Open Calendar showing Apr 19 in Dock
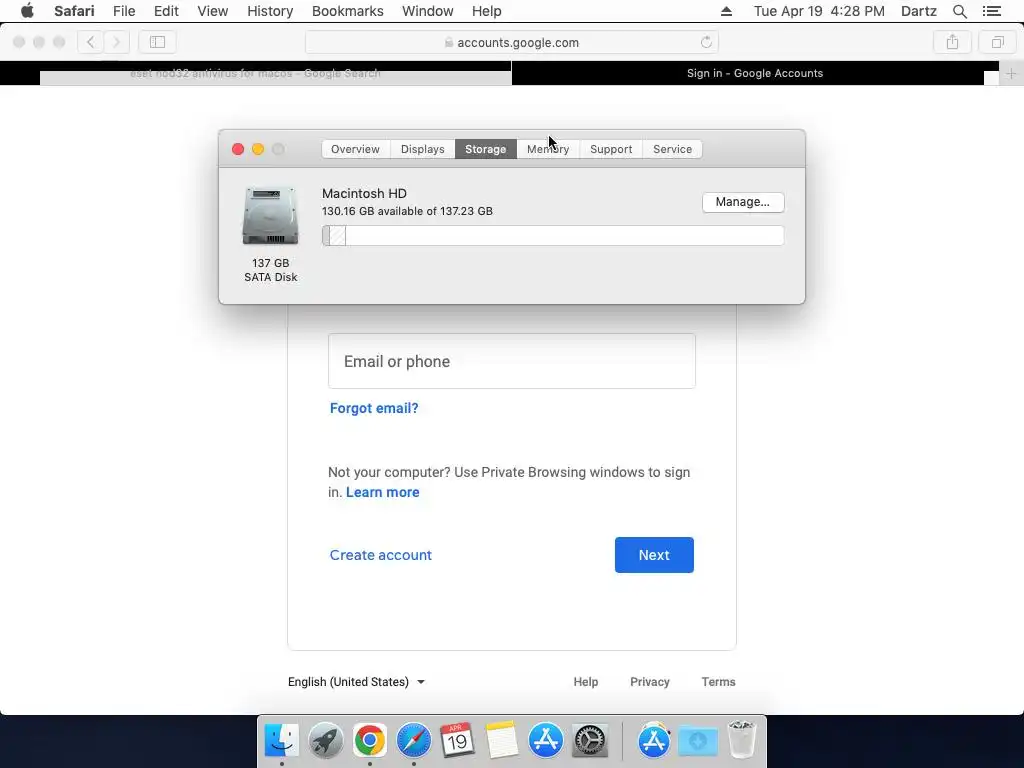 (458, 740)
